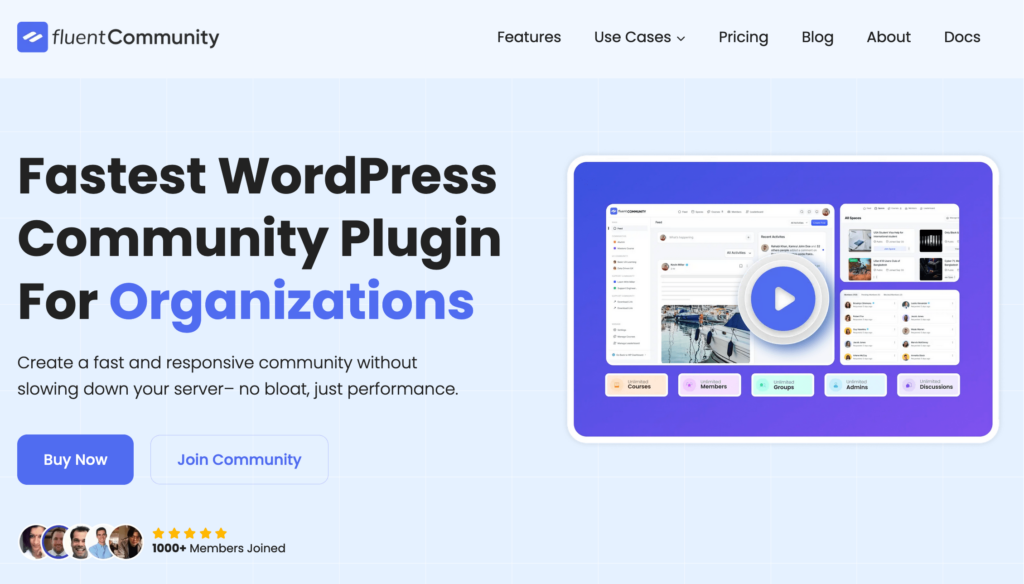Click the fluentCommunity wordmark text
Screen dimensions: 1024x584
pos(136,37)
